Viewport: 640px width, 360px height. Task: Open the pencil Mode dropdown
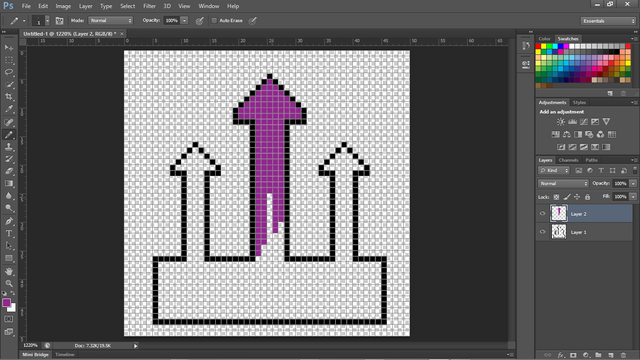(111, 20)
